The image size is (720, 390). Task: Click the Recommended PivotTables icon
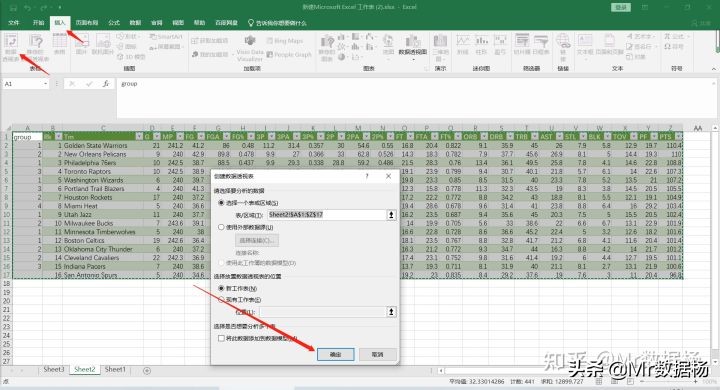(36, 47)
